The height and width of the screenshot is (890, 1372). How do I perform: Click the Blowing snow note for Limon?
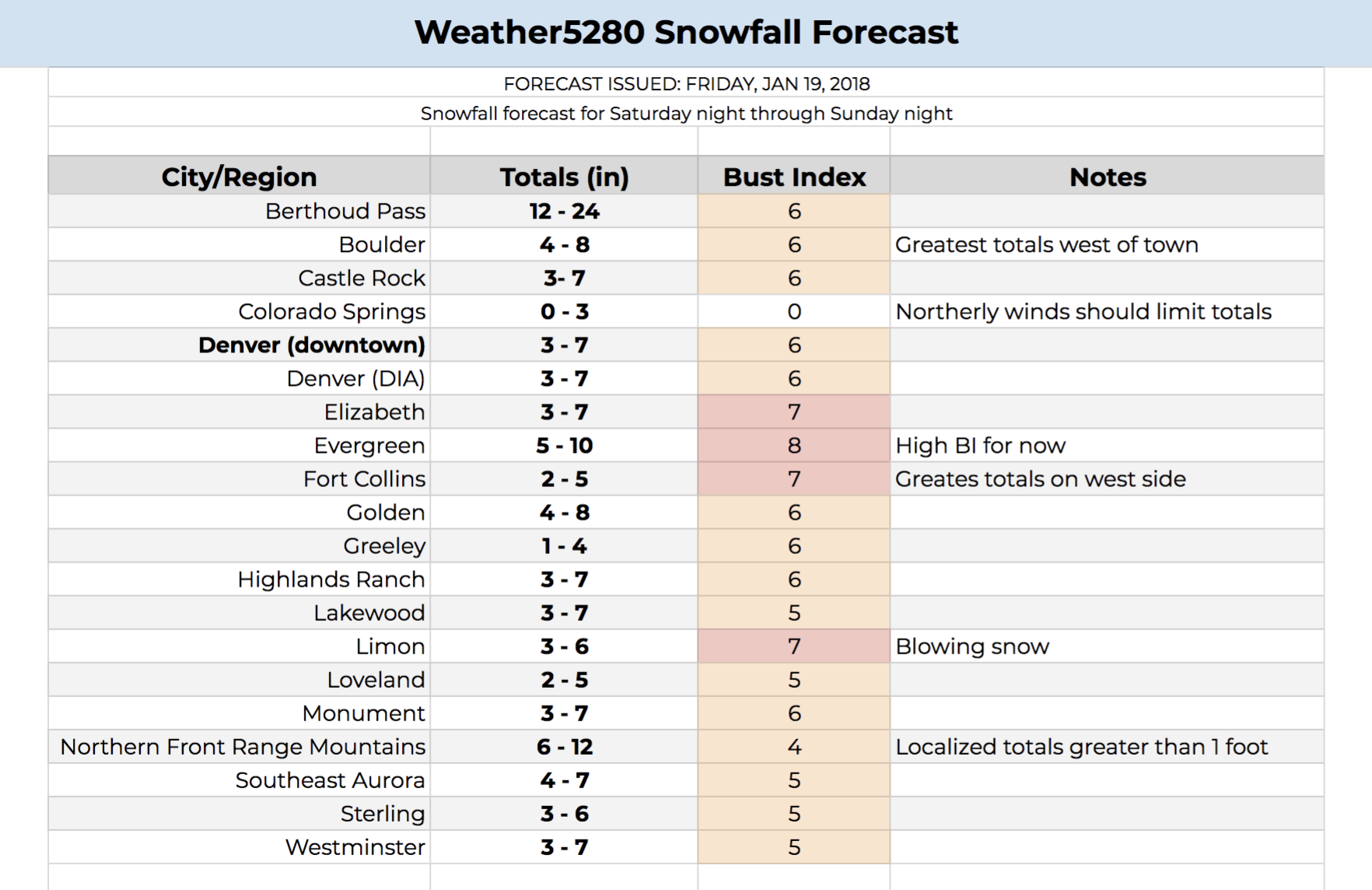(972, 646)
